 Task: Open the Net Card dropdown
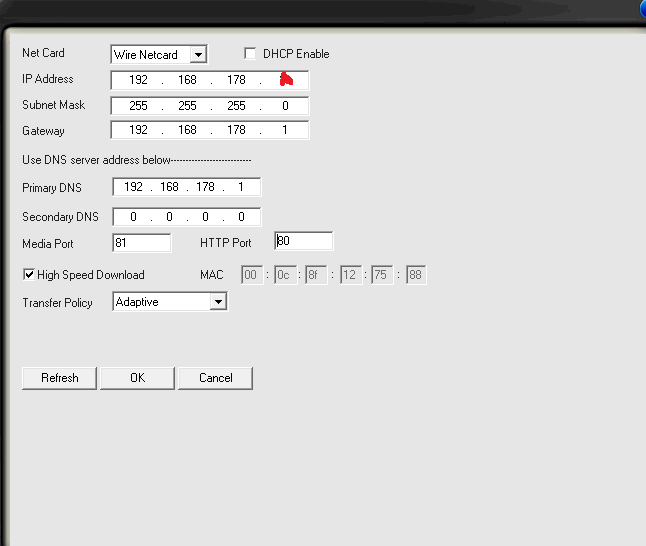click(x=198, y=55)
